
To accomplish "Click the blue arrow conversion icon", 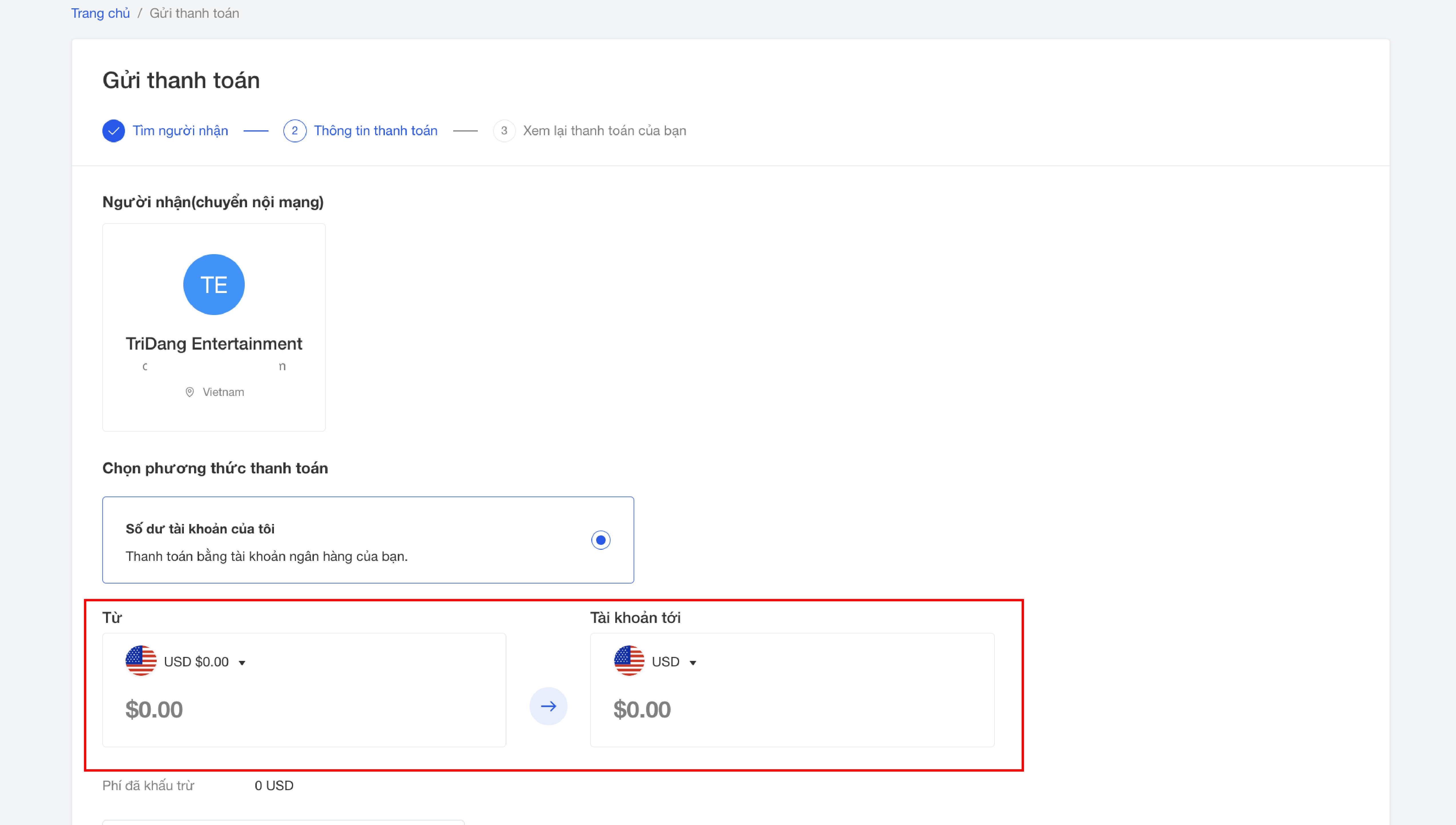I will point(548,706).
